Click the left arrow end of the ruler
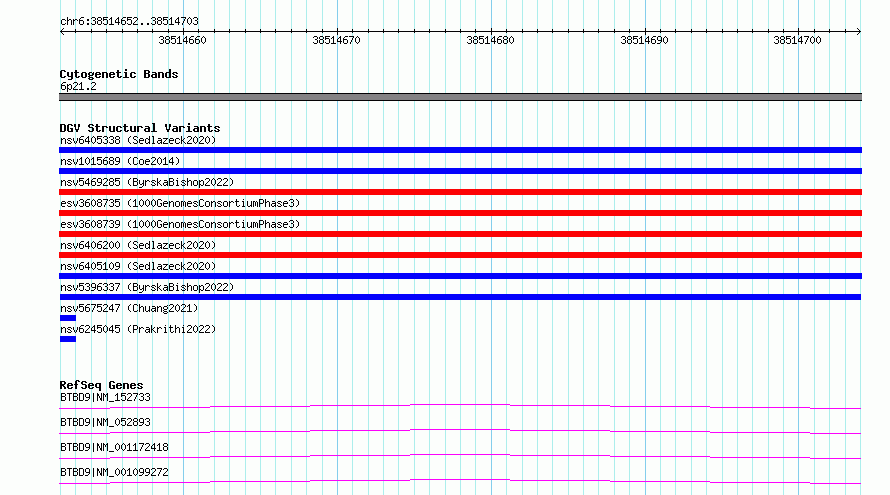Viewport: 890px width, 495px height. tap(62, 31)
